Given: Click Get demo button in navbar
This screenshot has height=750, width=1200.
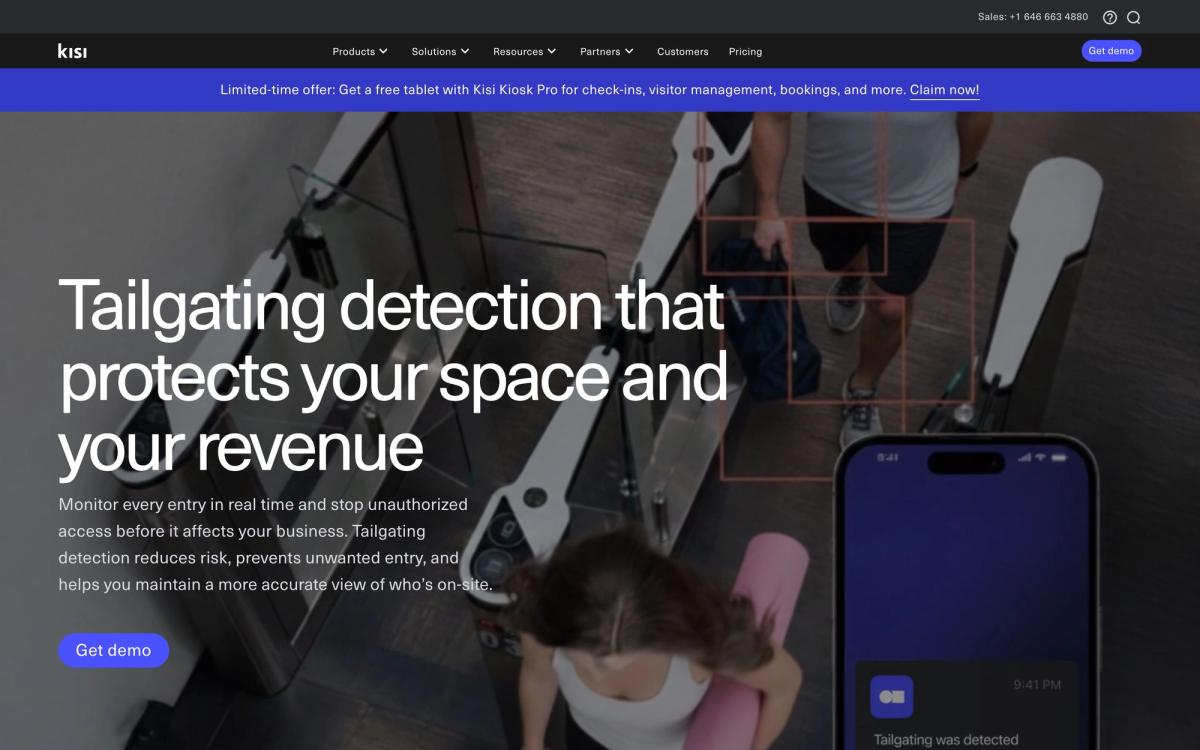Looking at the screenshot, I should (x=1111, y=51).
